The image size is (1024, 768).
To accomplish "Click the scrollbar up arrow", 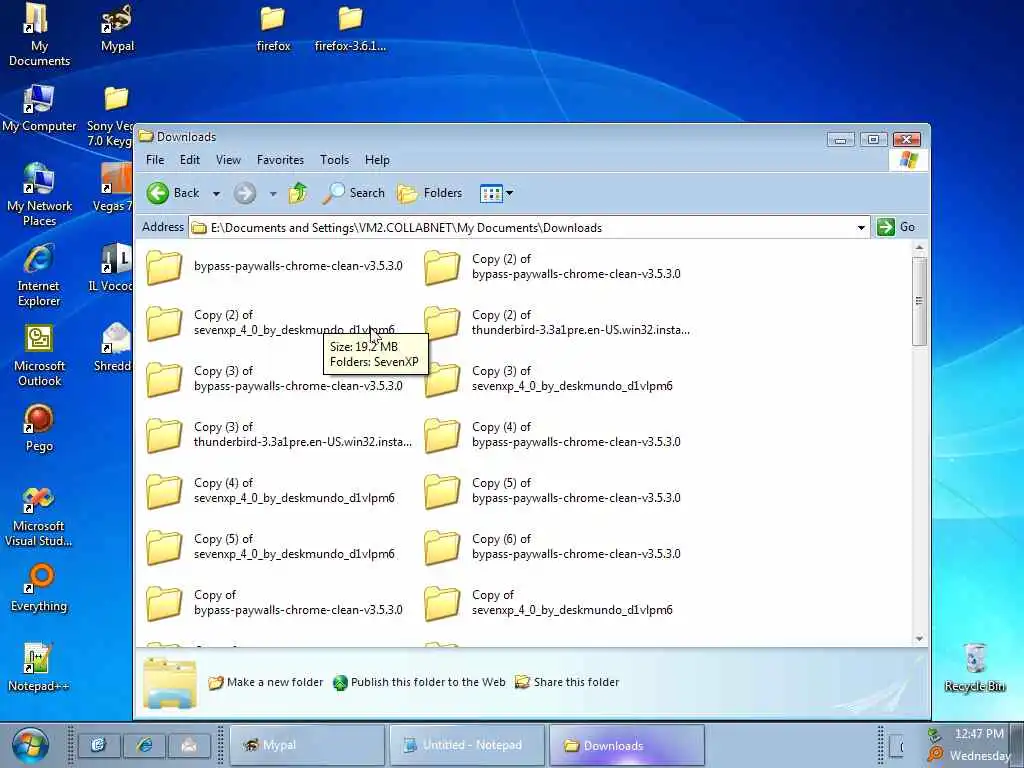I will coord(920,248).
